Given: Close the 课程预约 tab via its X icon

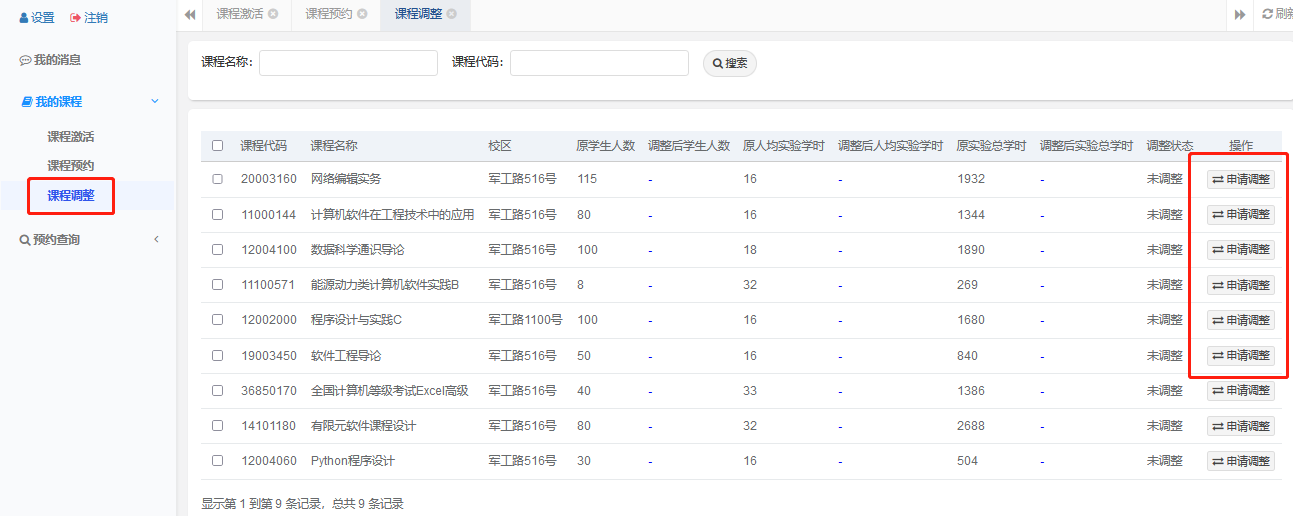Looking at the screenshot, I should (x=362, y=14).
